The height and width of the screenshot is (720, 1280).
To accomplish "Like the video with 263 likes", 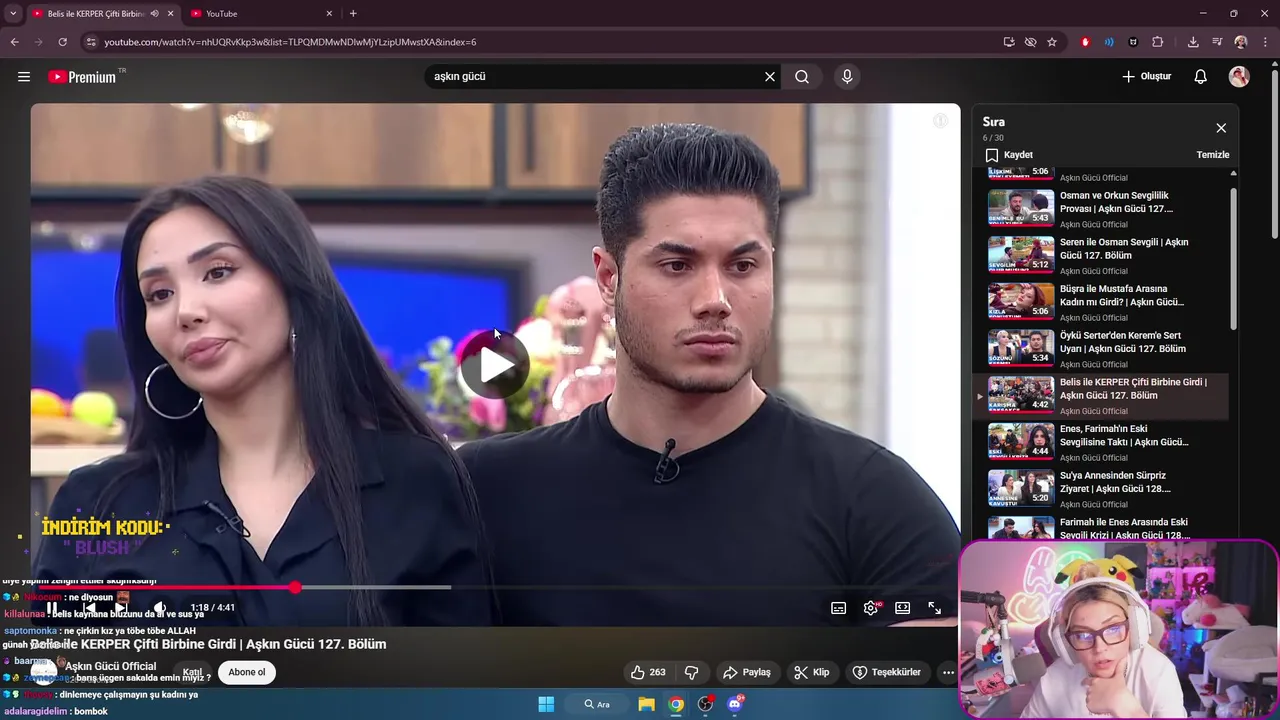I will pos(648,673).
